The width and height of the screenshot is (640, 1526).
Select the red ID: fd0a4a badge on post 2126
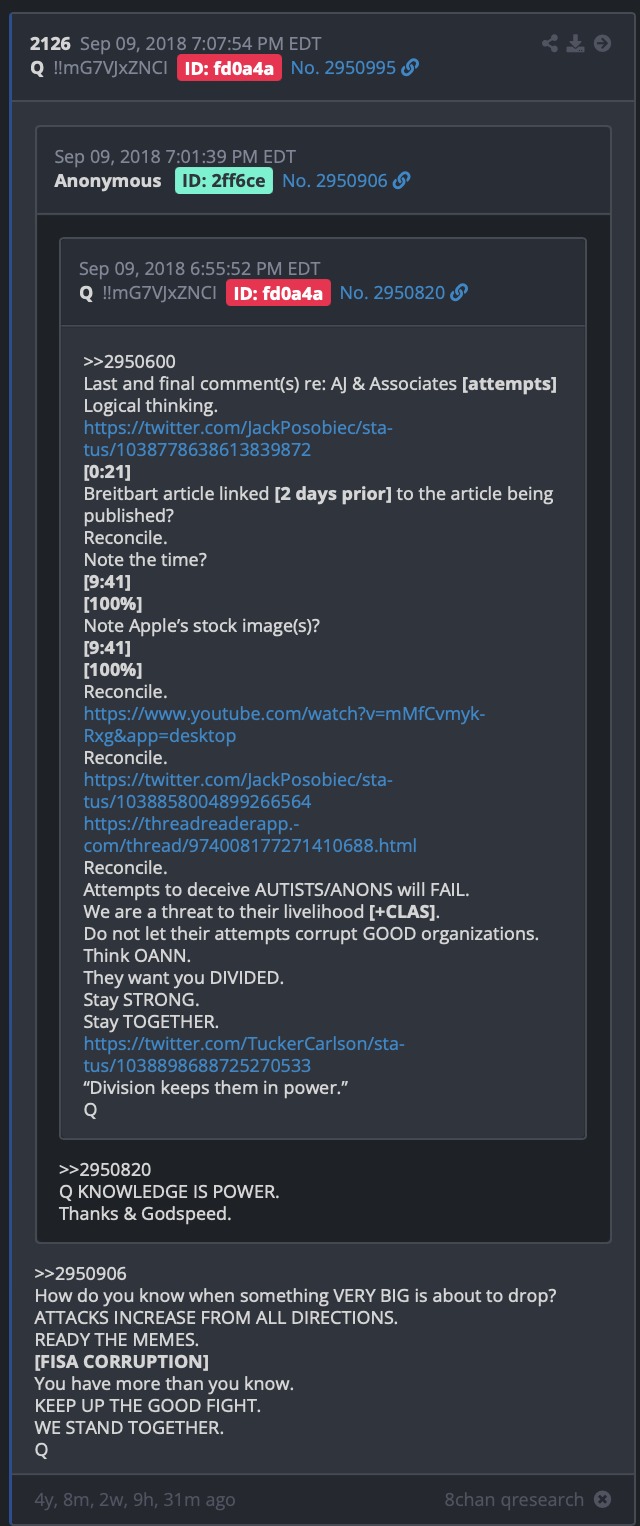230,68
